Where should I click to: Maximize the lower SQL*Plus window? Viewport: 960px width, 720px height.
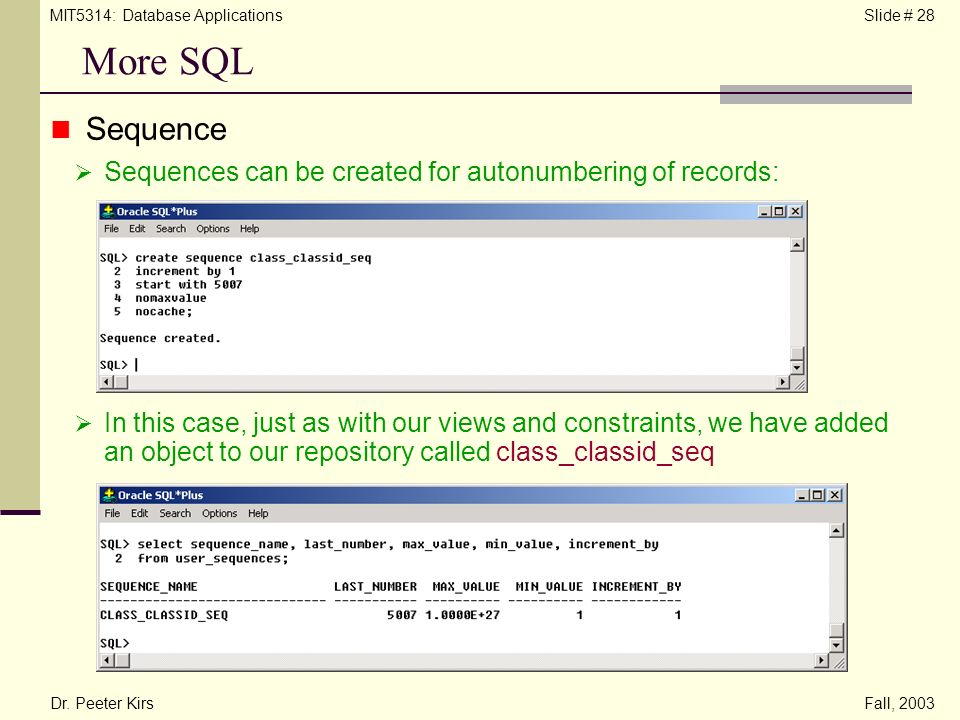tap(817, 495)
